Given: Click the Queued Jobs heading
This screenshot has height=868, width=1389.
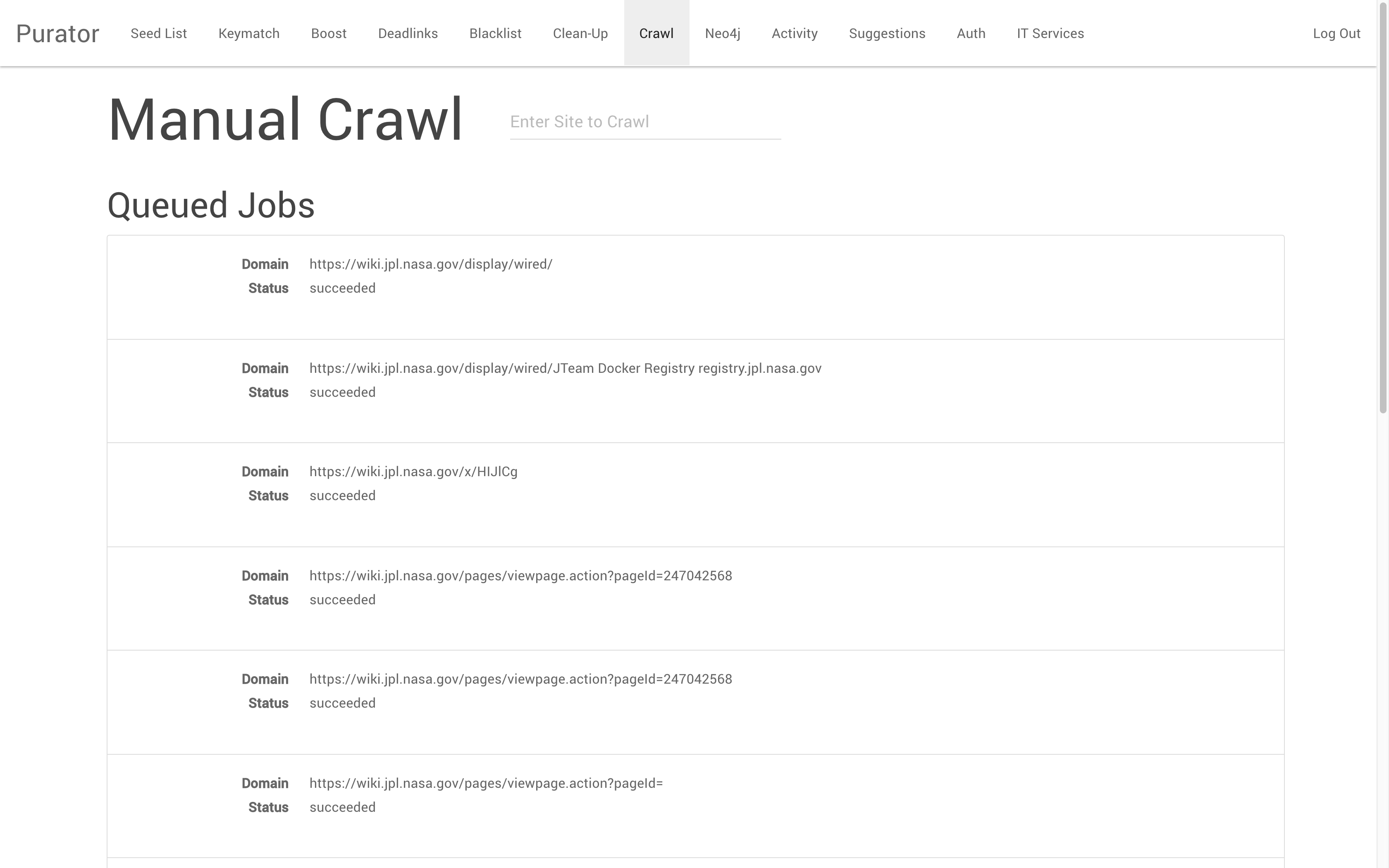Looking at the screenshot, I should click(x=211, y=205).
